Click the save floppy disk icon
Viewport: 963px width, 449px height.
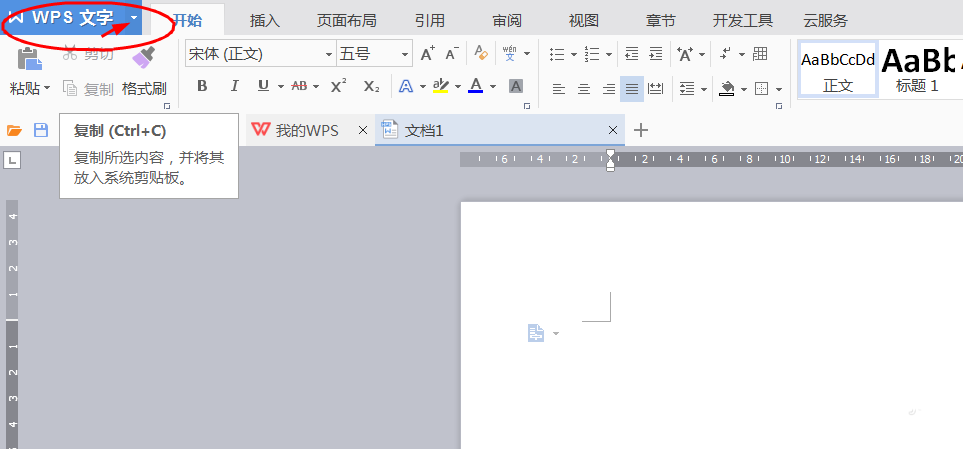41,130
